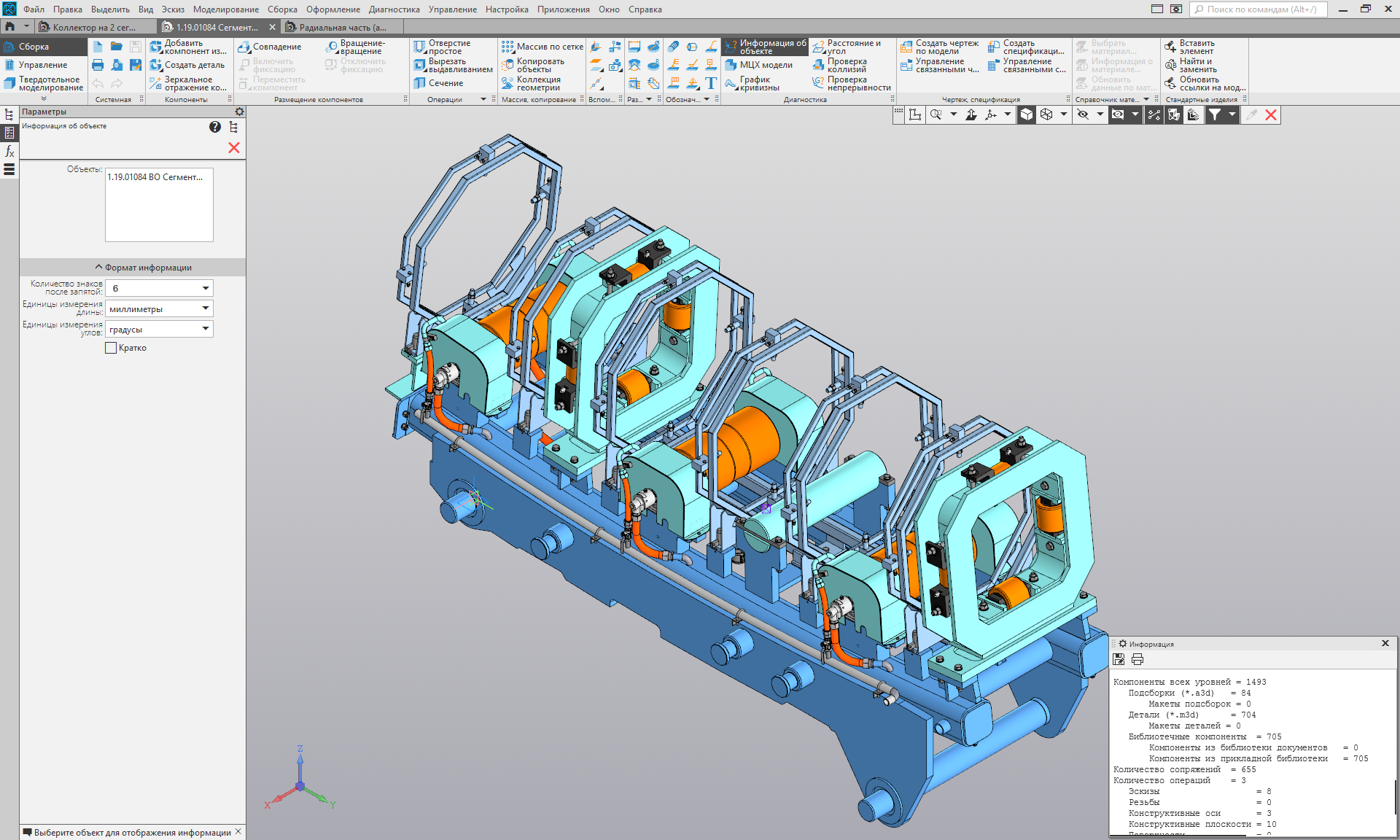Select the Проверка коллизий tool
Screen dimensions: 1400x840
[x=846, y=65]
